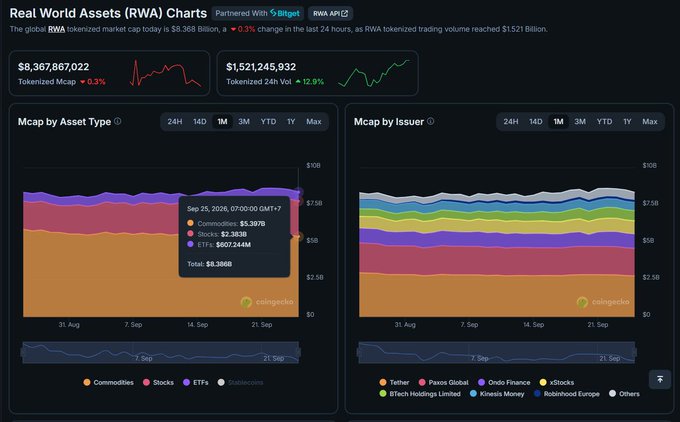
Task: Select 1M range in Mcap by Issuer
Action: (559, 122)
